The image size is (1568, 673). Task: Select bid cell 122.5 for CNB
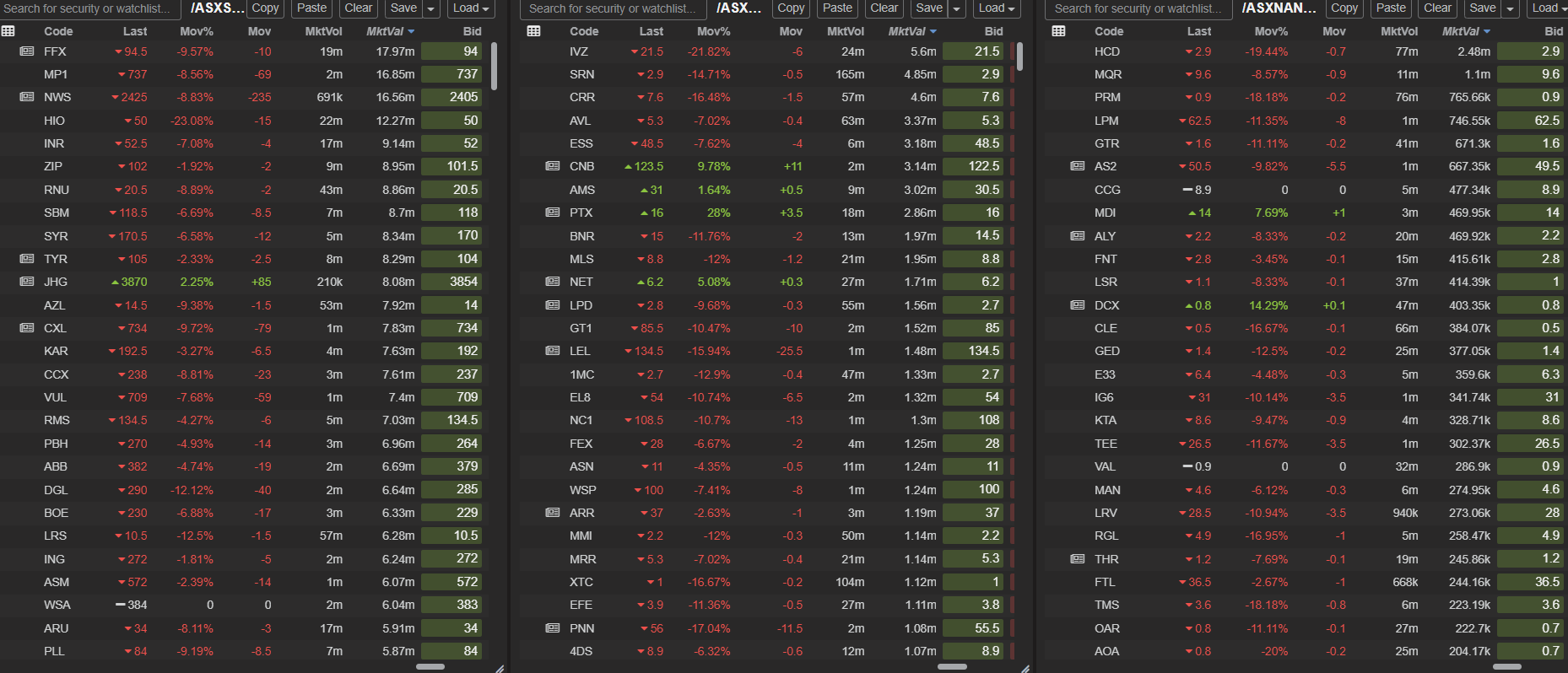pyautogui.click(x=973, y=166)
